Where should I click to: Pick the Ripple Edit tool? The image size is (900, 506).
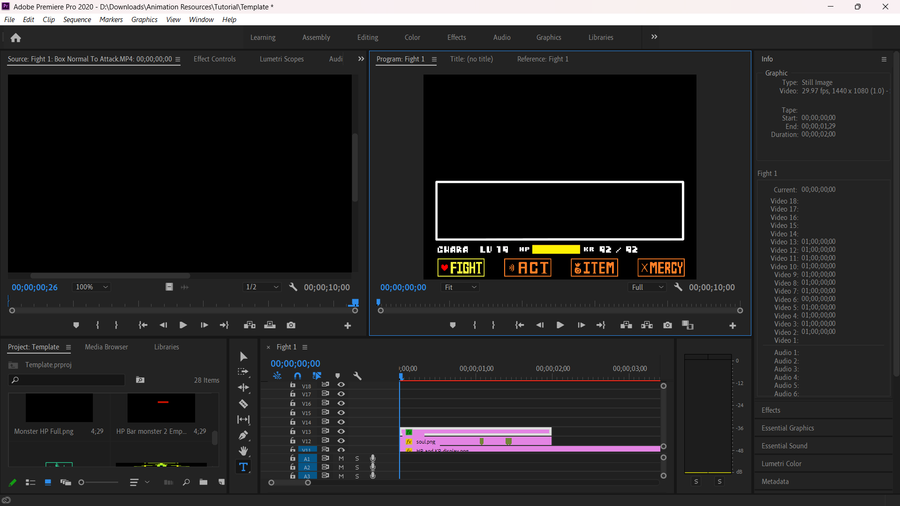click(x=244, y=387)
